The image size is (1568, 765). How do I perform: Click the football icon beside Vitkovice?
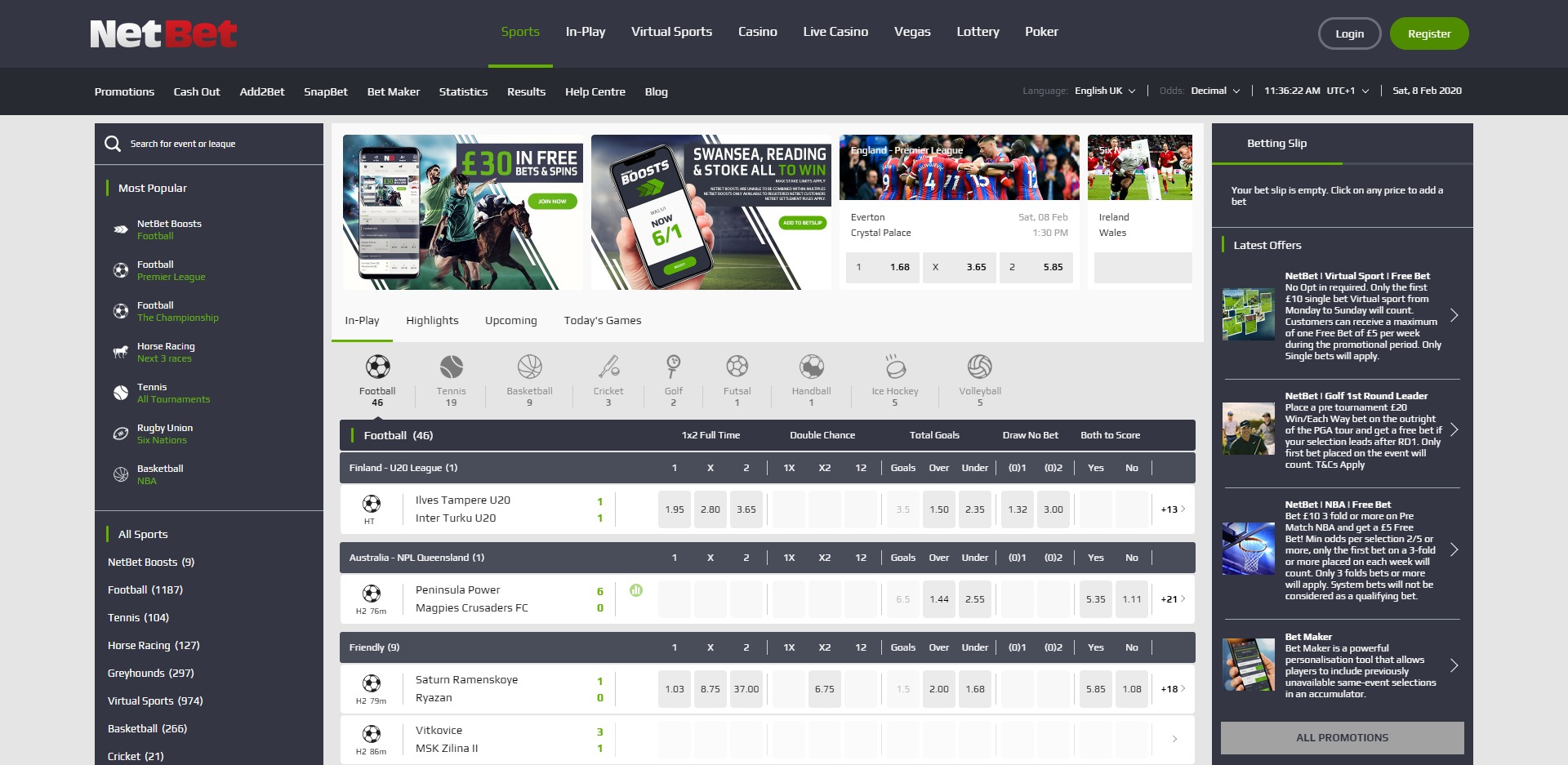372,734
